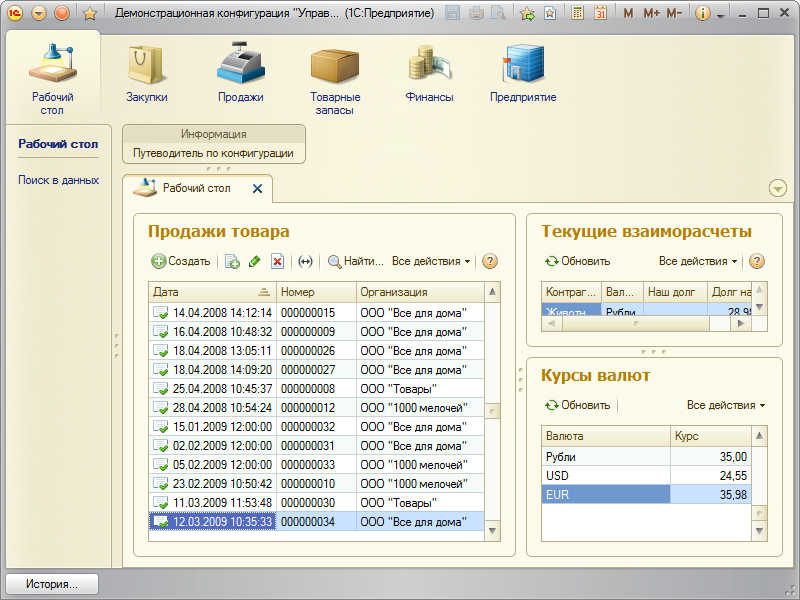The height and width of the screenshot is (600, 800).
Task: Open the Продажи cash register section
Action: pyautogui.click(x=240, y=73)
